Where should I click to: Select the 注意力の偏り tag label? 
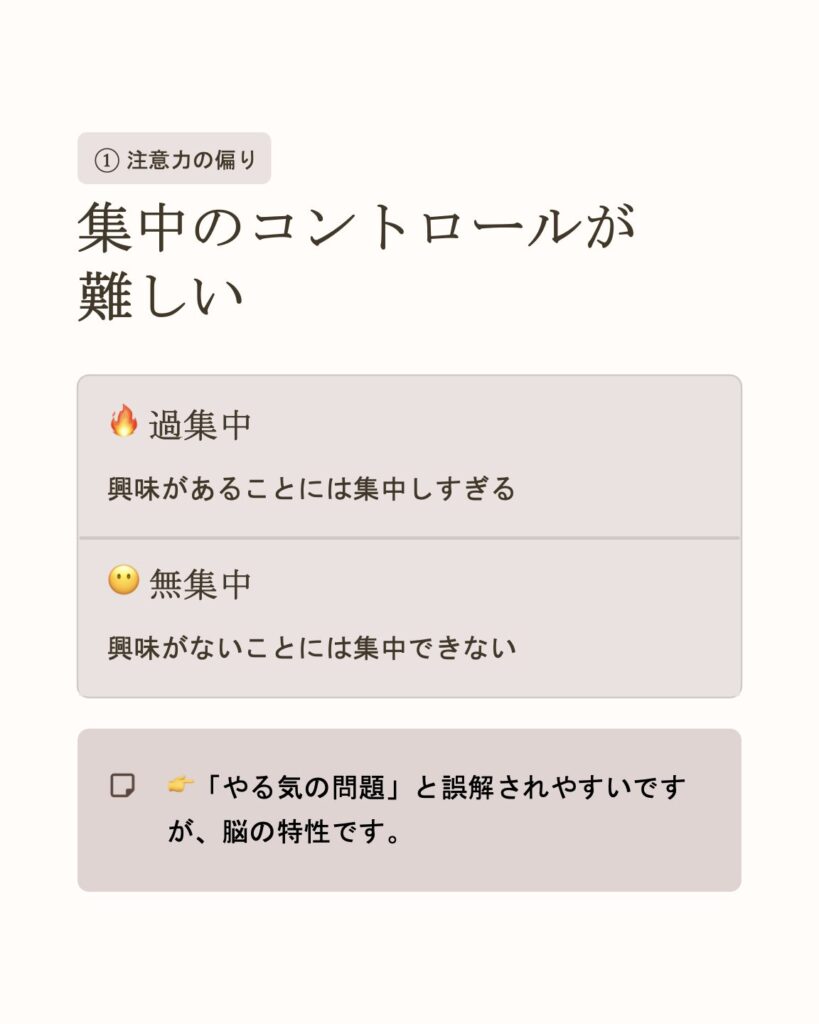[191, 160]
